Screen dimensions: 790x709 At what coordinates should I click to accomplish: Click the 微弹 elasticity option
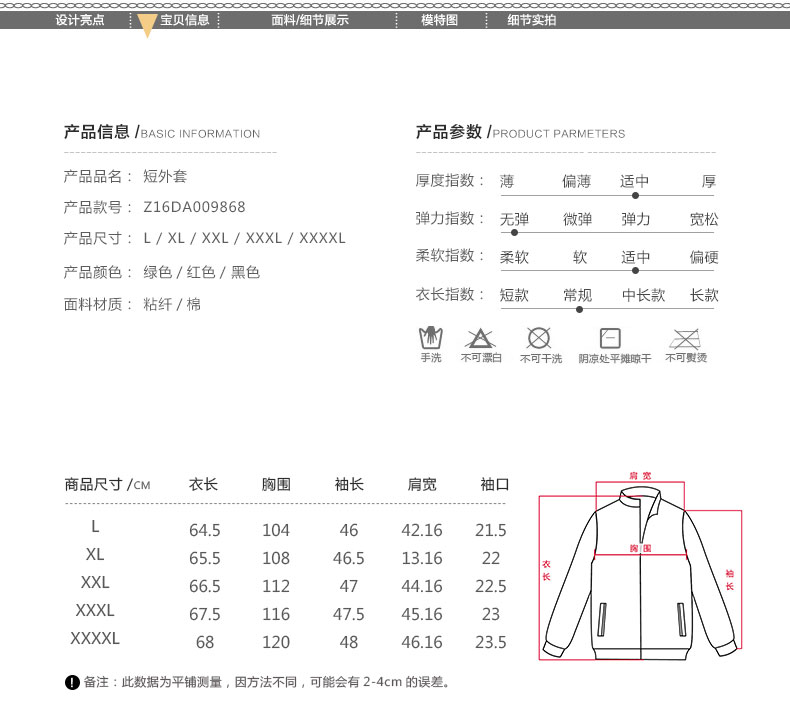577,219
